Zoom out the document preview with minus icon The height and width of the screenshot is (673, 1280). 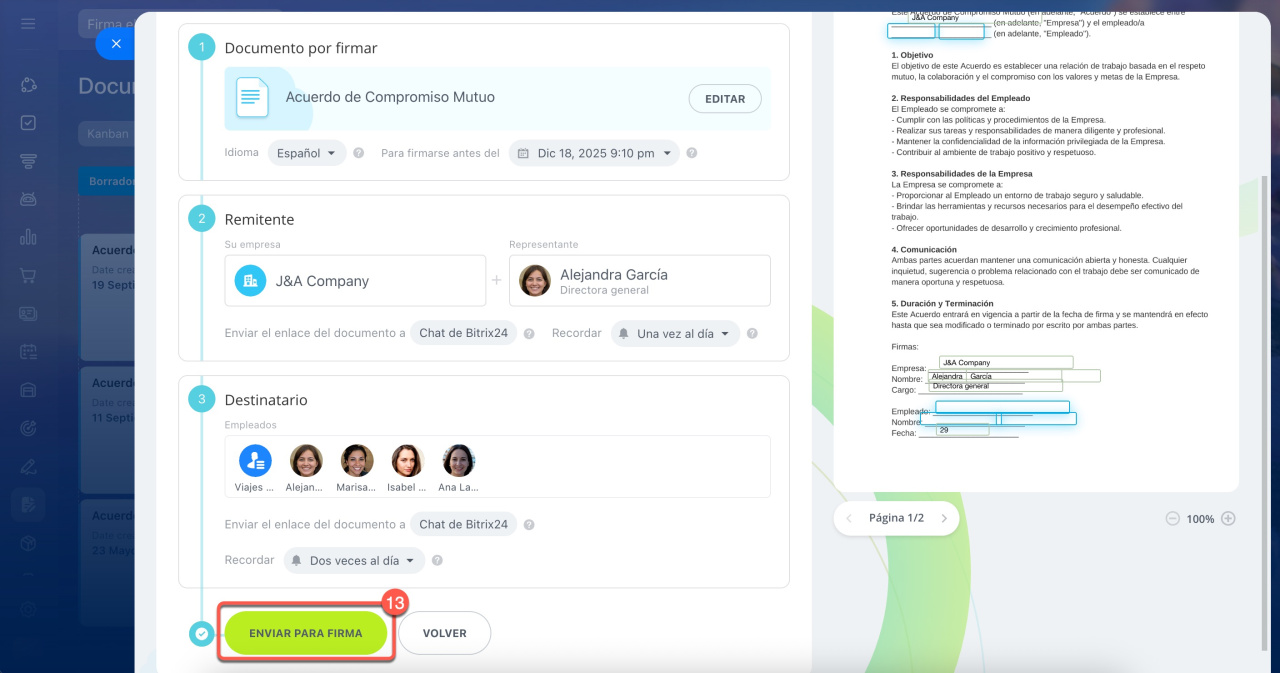[x=1172, y=519]
